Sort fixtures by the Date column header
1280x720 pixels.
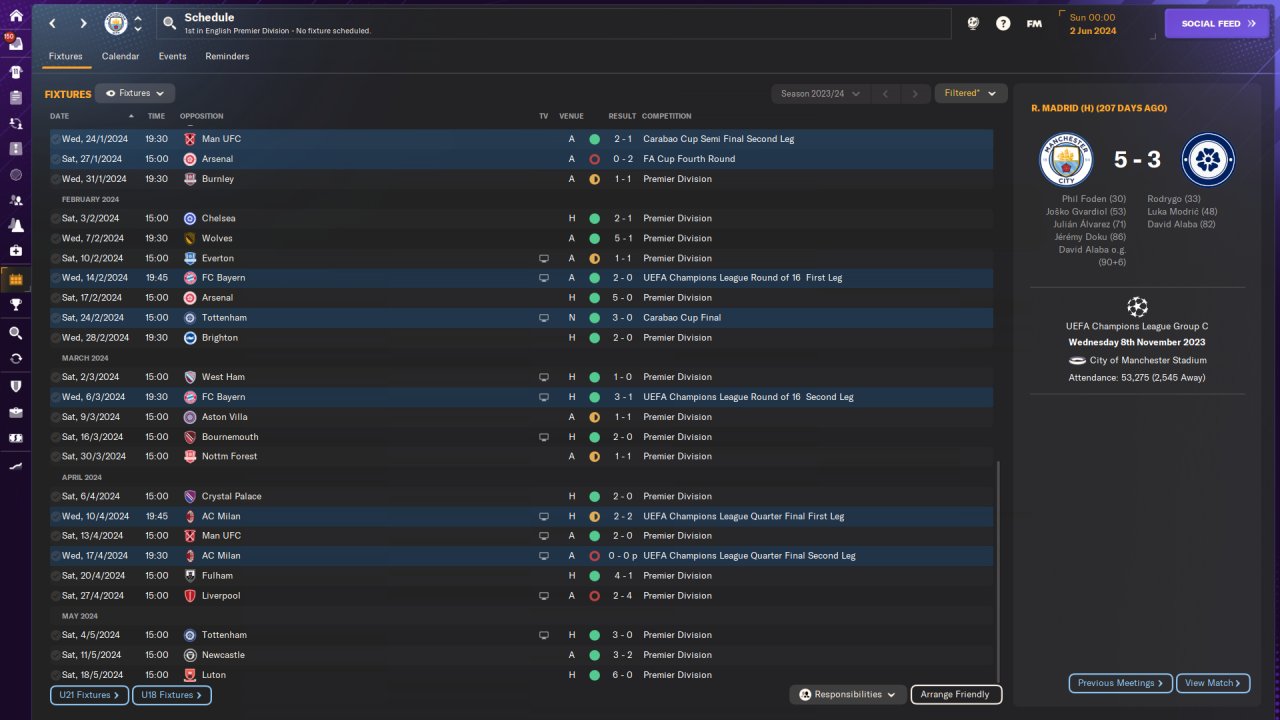pyautogui.click(x=60, y=116)
